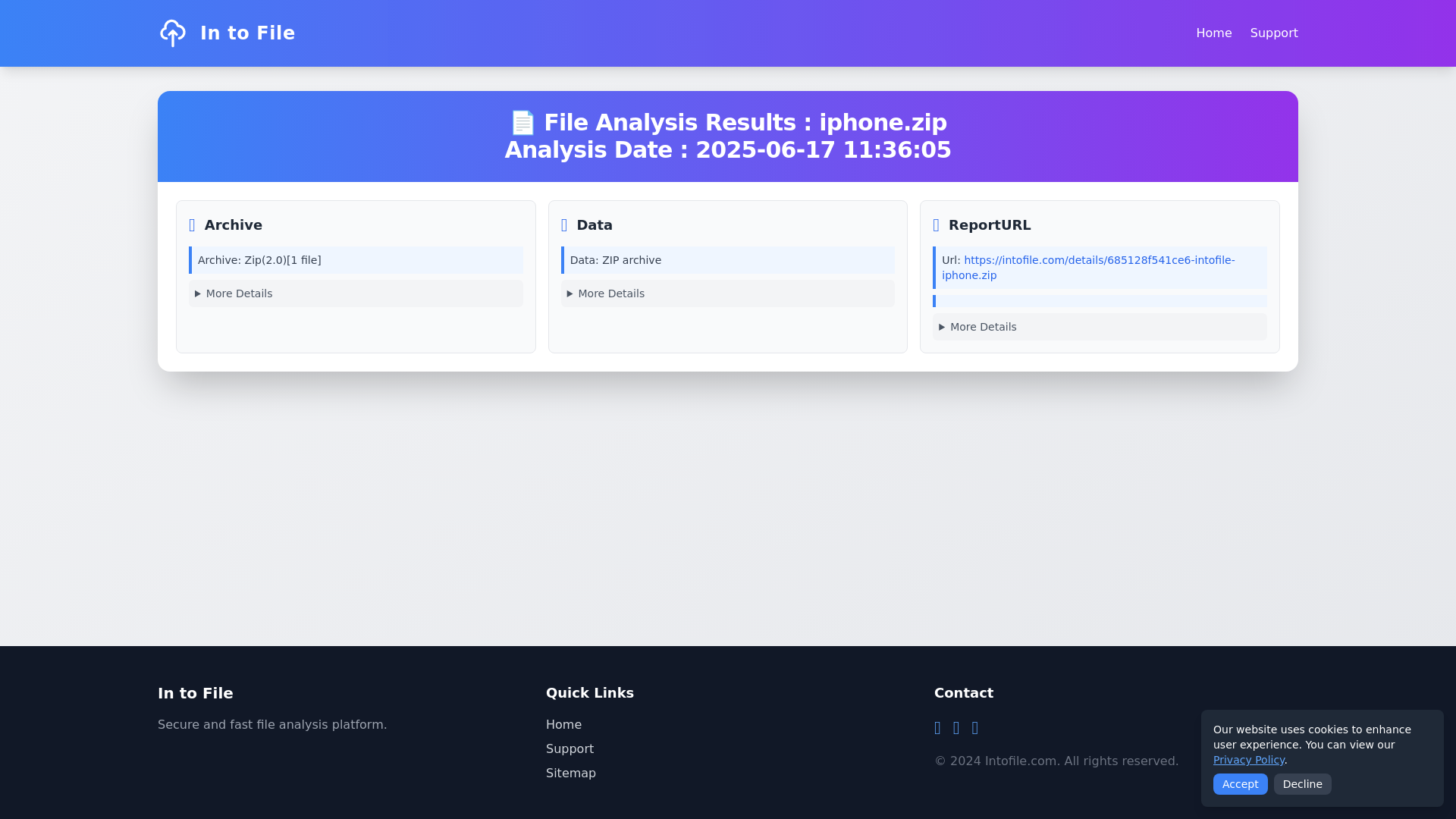Open the third contact icon in footer

(x=975, y=728)
